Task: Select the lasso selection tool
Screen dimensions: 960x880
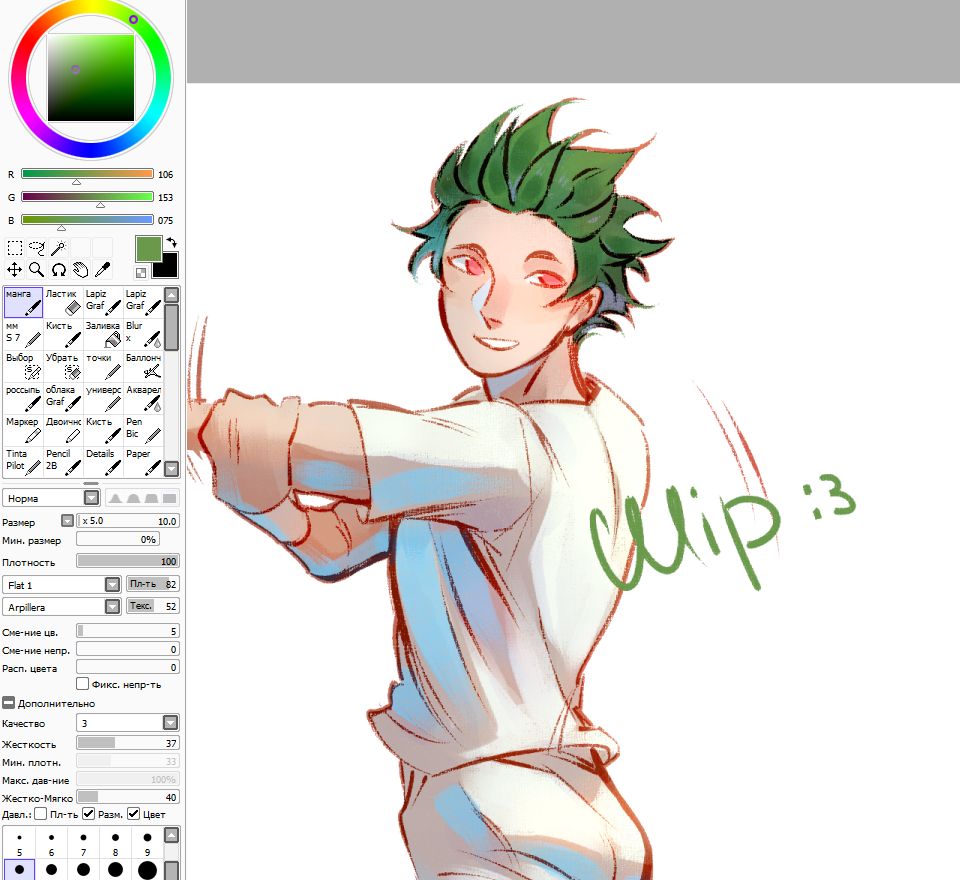Action: click(x=37, y=247)
